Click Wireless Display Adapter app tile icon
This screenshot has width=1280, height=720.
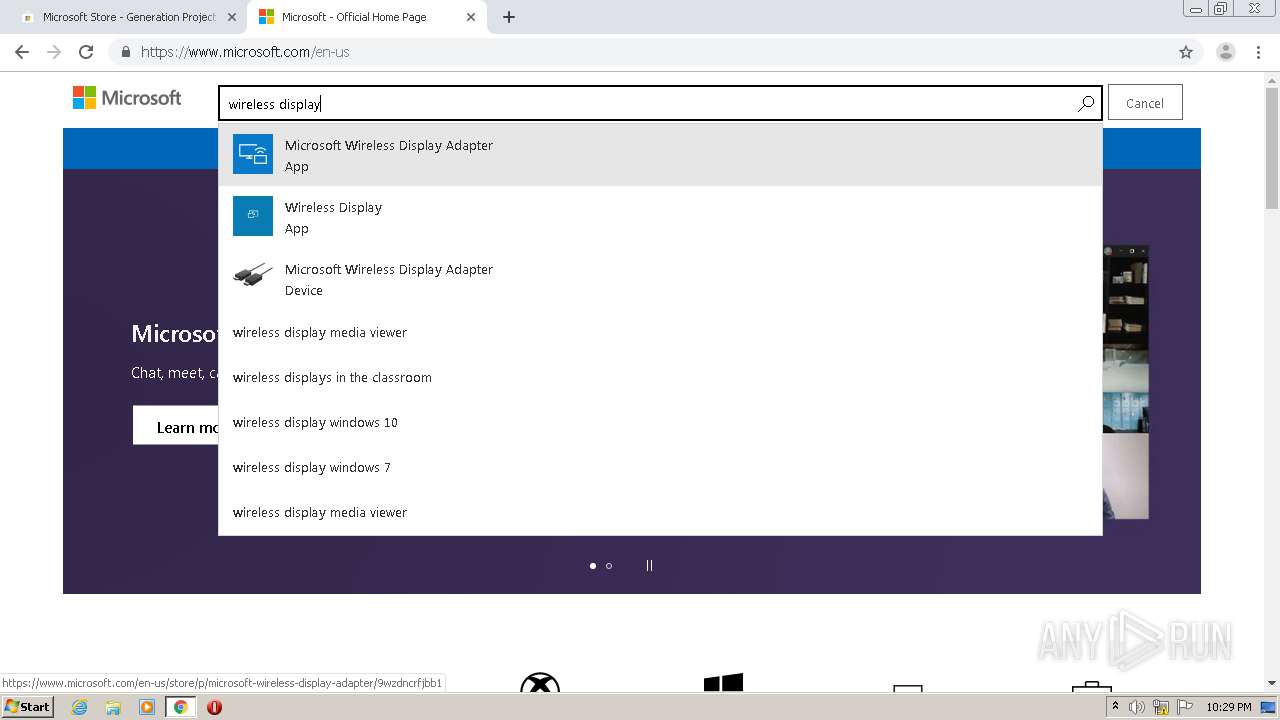click(253, 154)
